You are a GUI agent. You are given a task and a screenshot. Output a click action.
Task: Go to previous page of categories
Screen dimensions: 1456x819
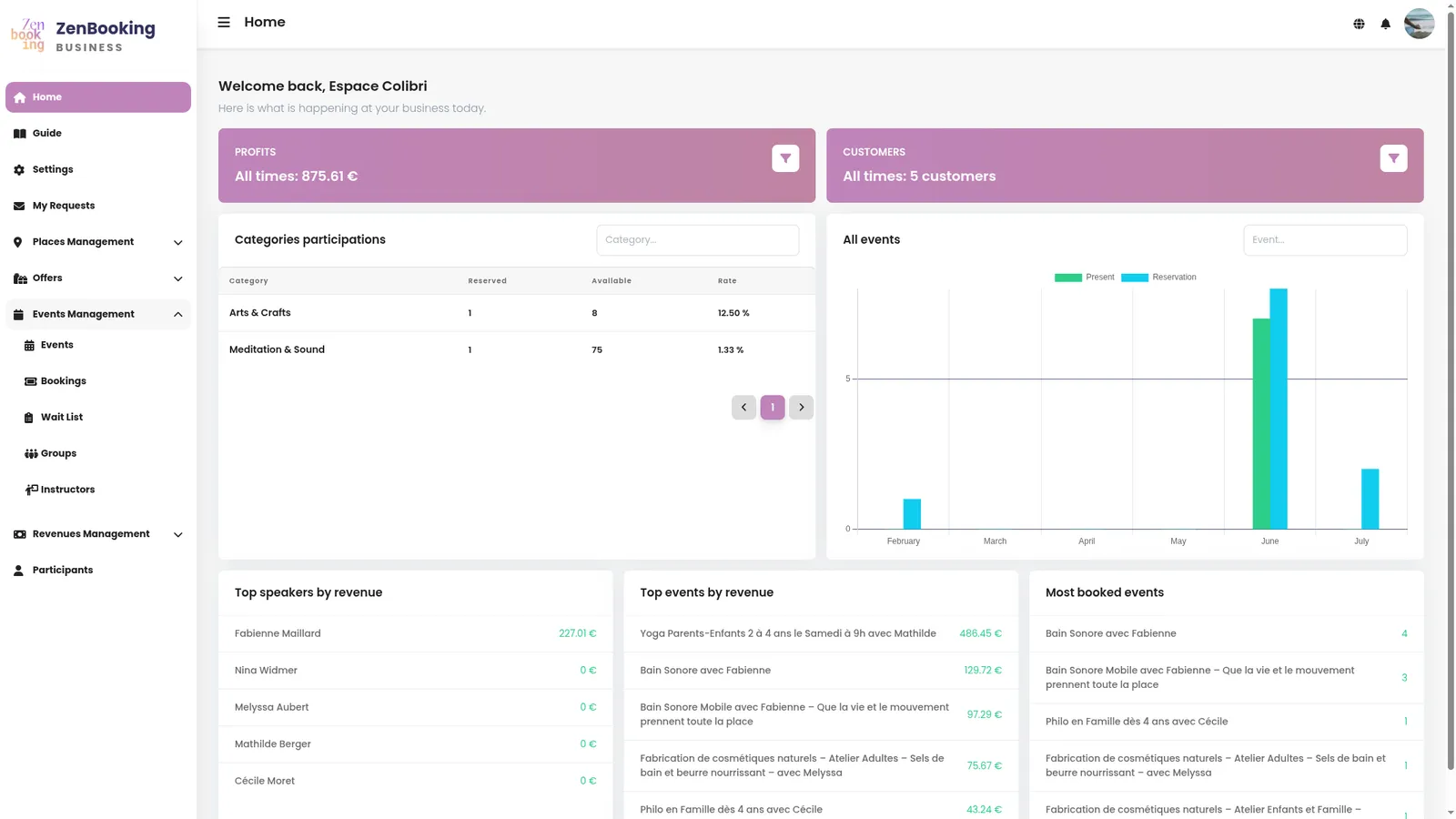[x=743, y=408]
